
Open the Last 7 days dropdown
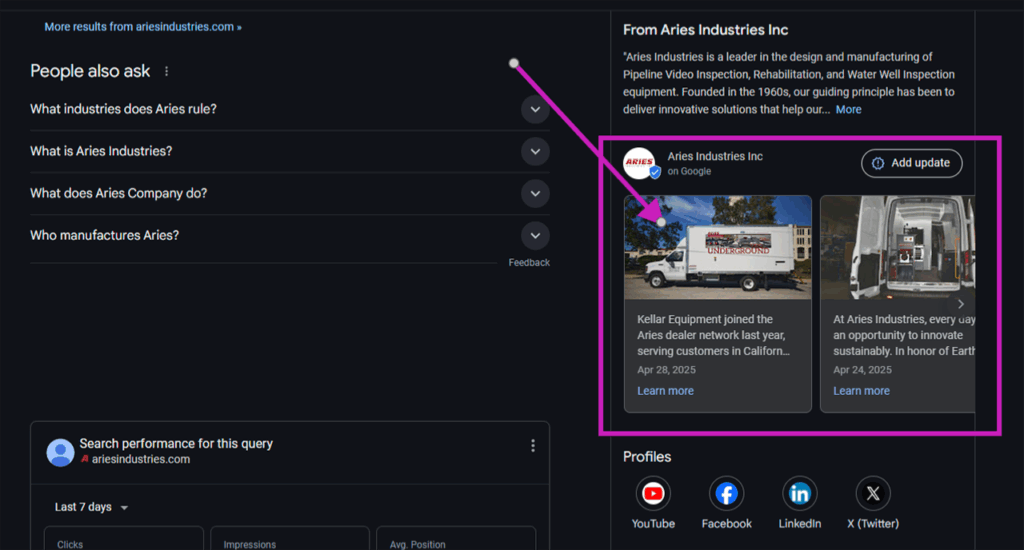pos(91,507)
